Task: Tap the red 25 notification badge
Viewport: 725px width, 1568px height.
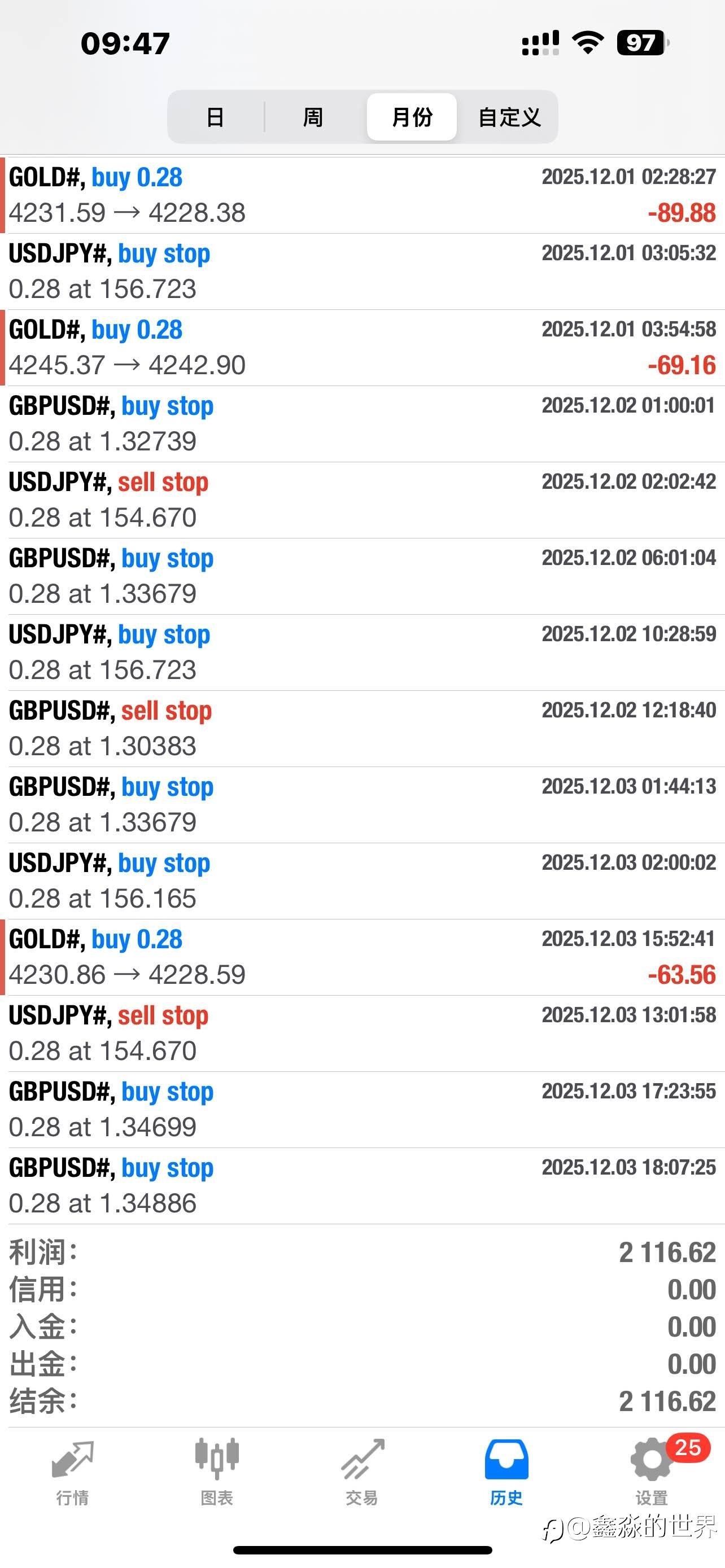Action: (x=688, y=1447)
